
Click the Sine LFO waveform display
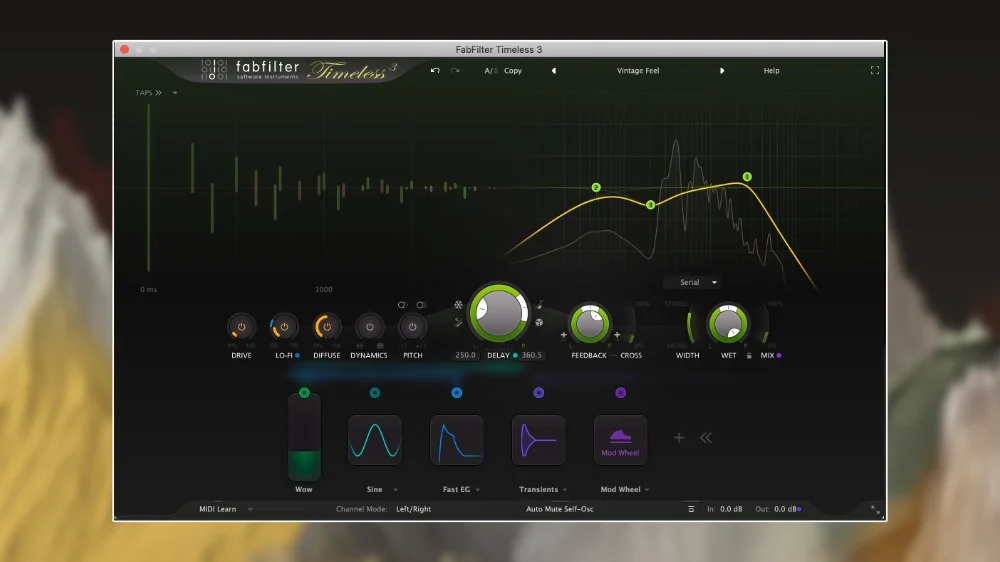point(375,440)
